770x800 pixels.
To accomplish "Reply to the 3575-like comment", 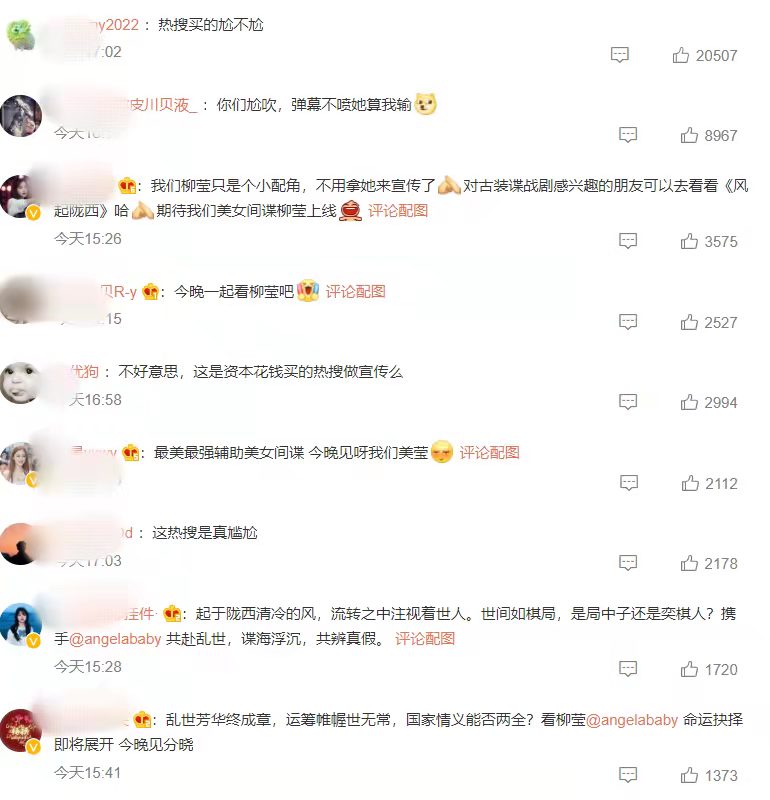I will coord(628,241).
